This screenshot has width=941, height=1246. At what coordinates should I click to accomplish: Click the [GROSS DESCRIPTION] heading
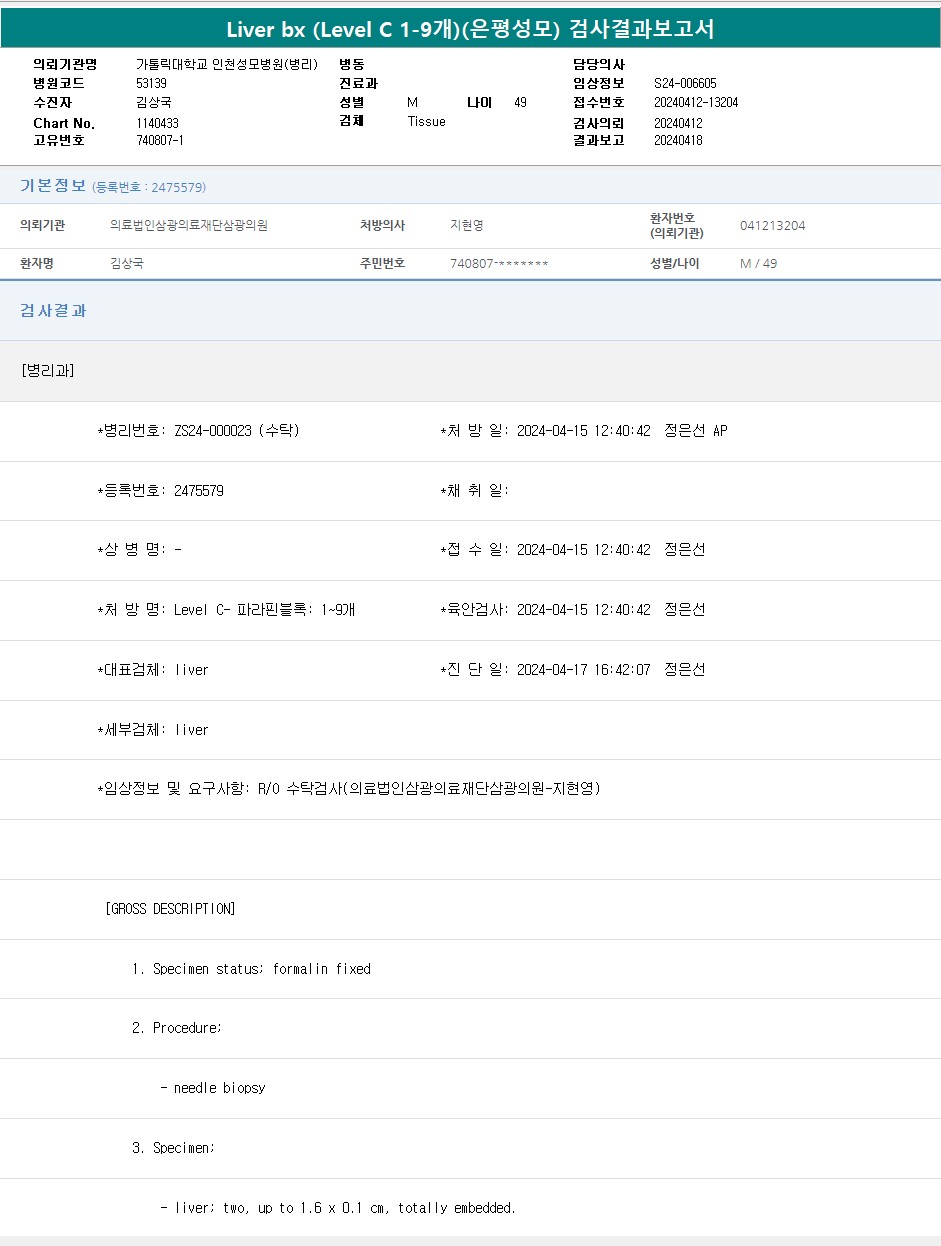(170, 909)
